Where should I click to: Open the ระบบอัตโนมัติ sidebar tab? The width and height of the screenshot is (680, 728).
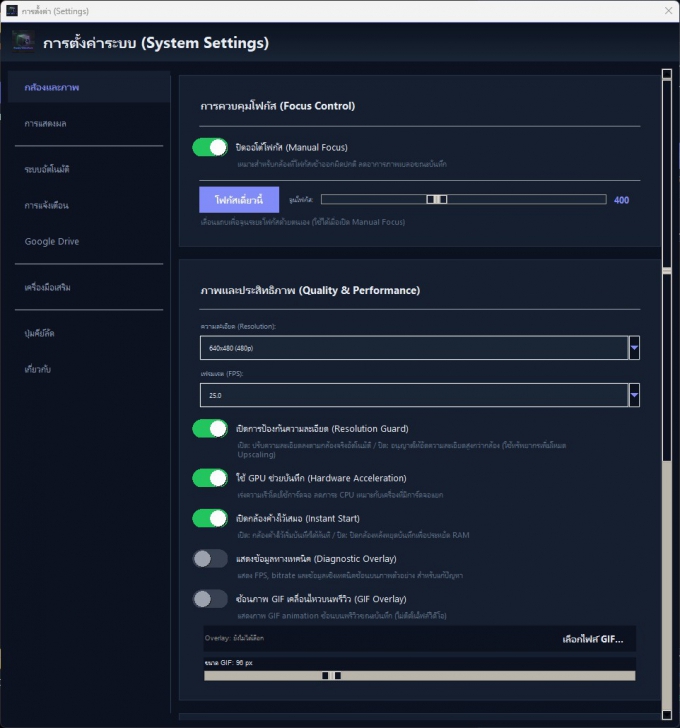pyautogui.click(x=89, y=169)
